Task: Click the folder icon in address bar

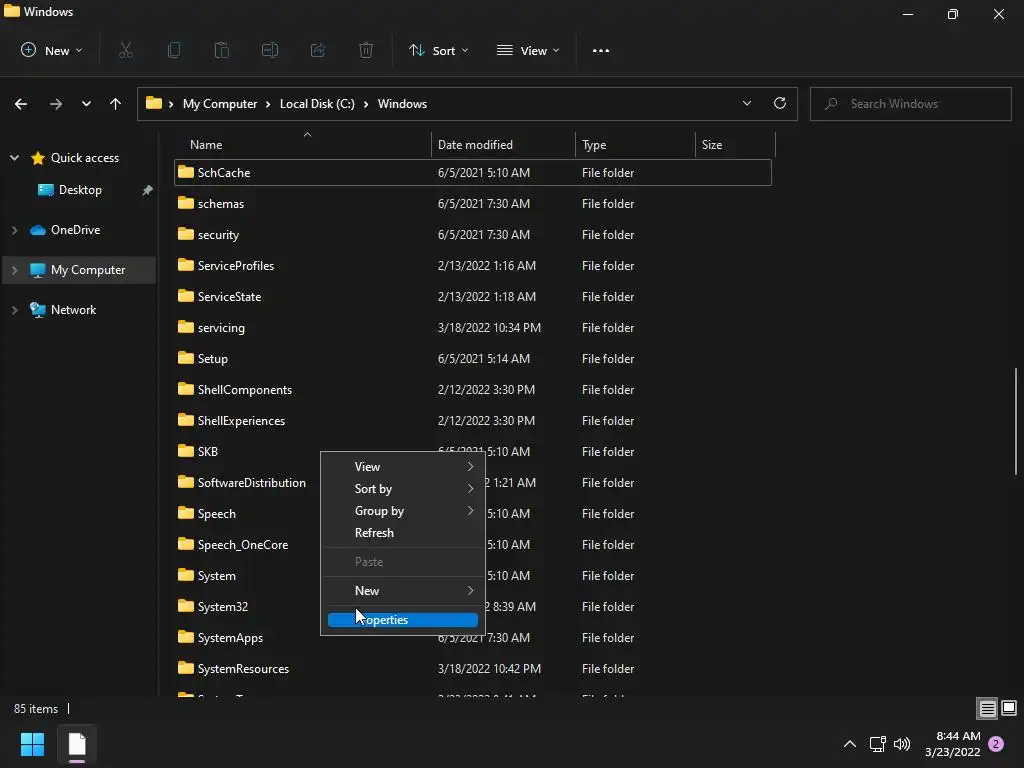Action: (x=153, y=103)
